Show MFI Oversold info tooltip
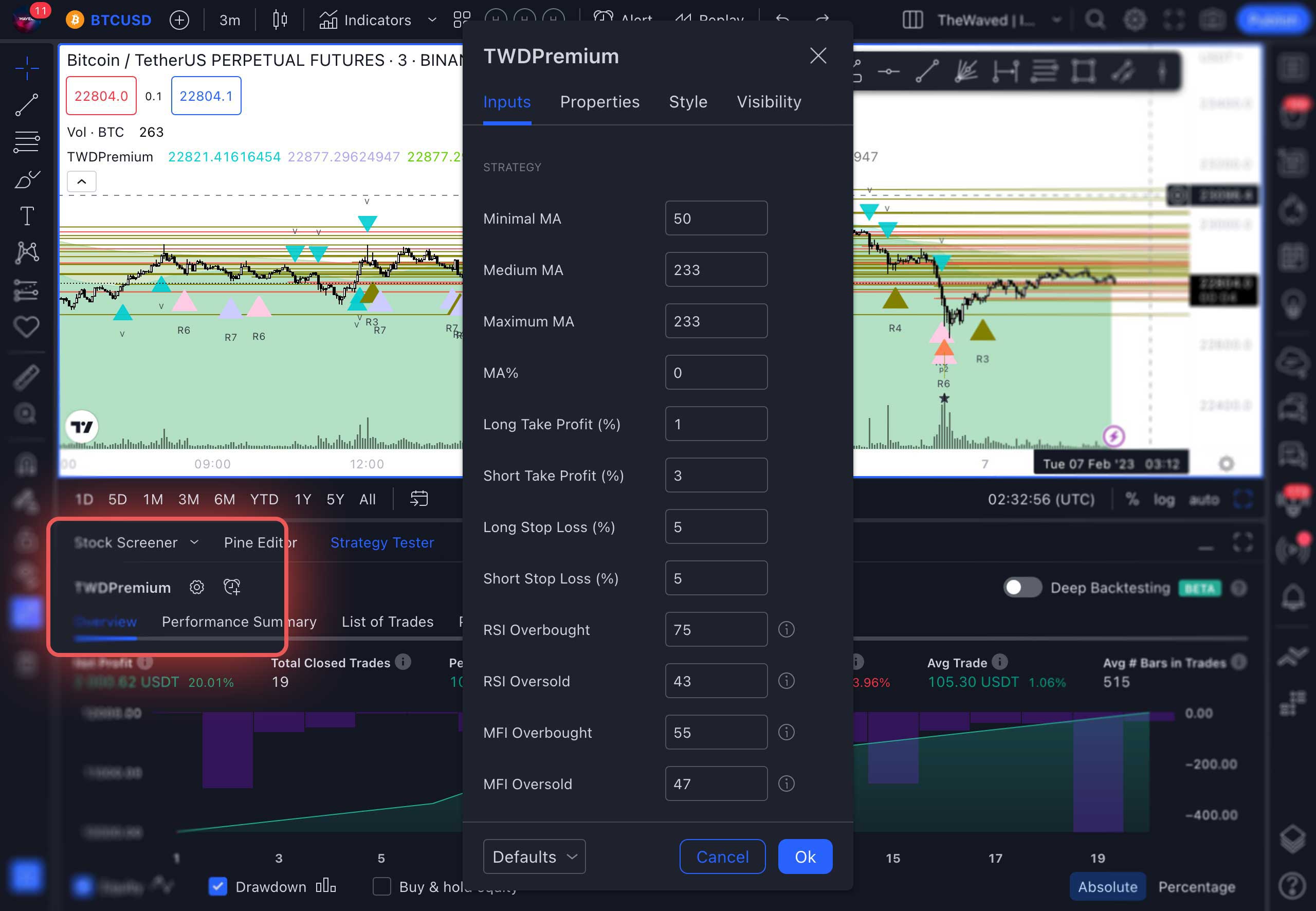1316x911 pixels. tap(787, 784)
